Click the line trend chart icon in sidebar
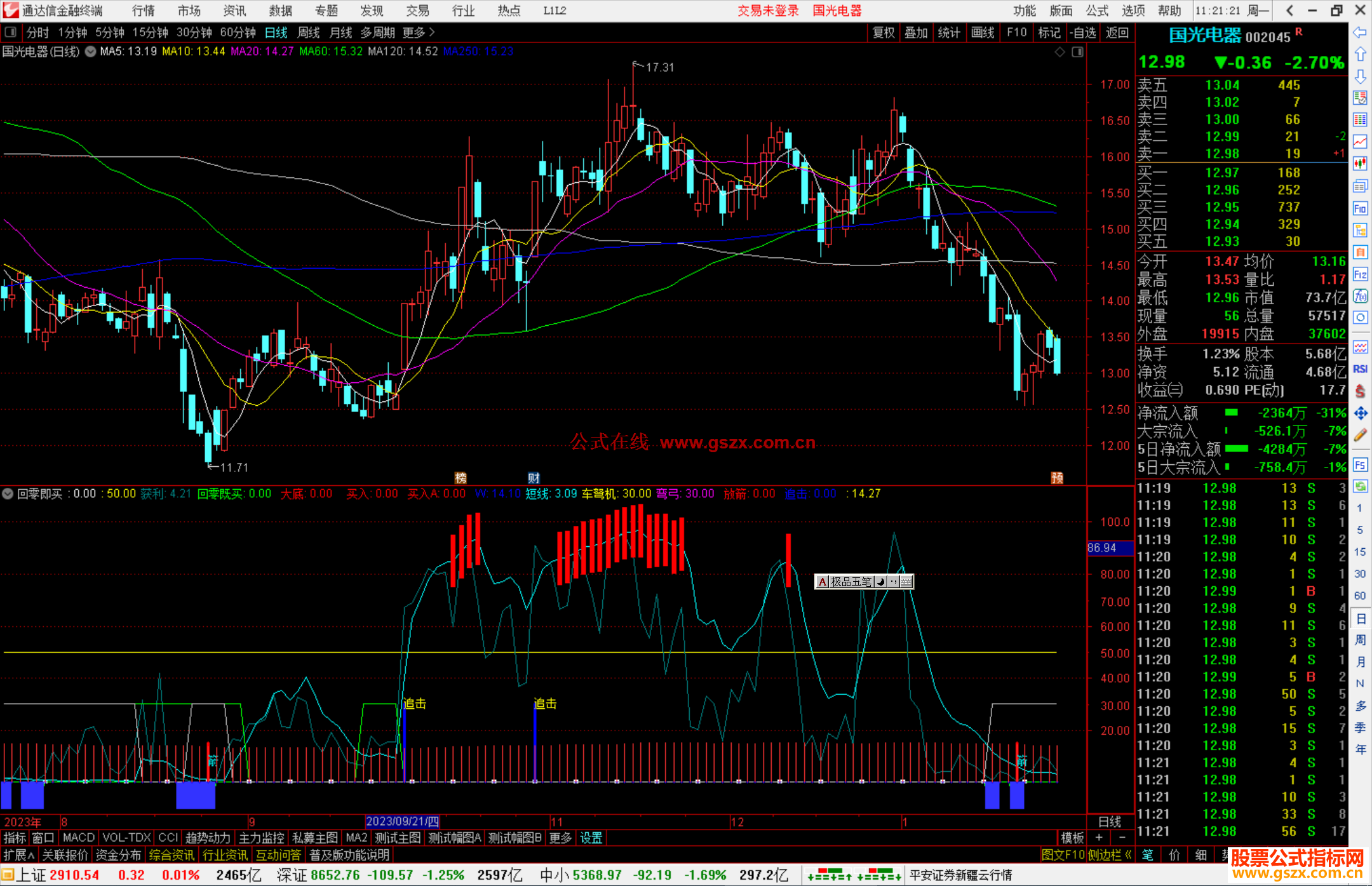This screenshot has height=886, width=1372. 1360,142
